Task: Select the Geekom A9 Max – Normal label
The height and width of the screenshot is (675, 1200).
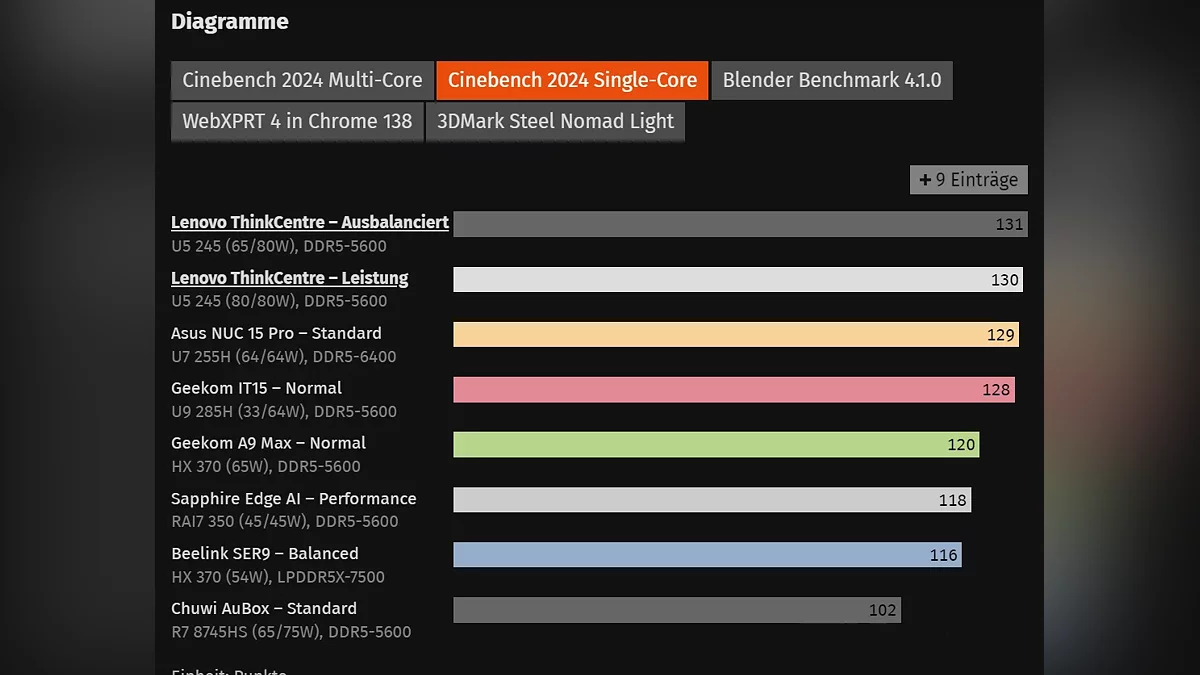Action: [x=268, y=443]
